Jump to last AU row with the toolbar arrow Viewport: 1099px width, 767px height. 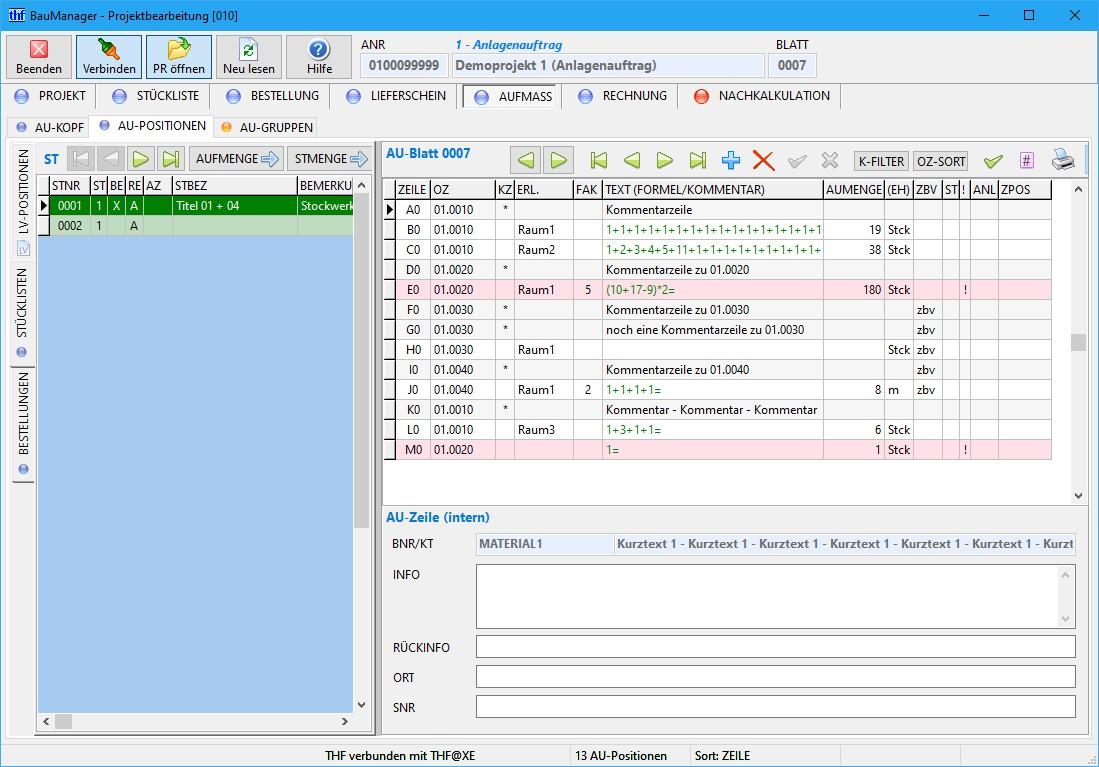click(x=698, y=160)
